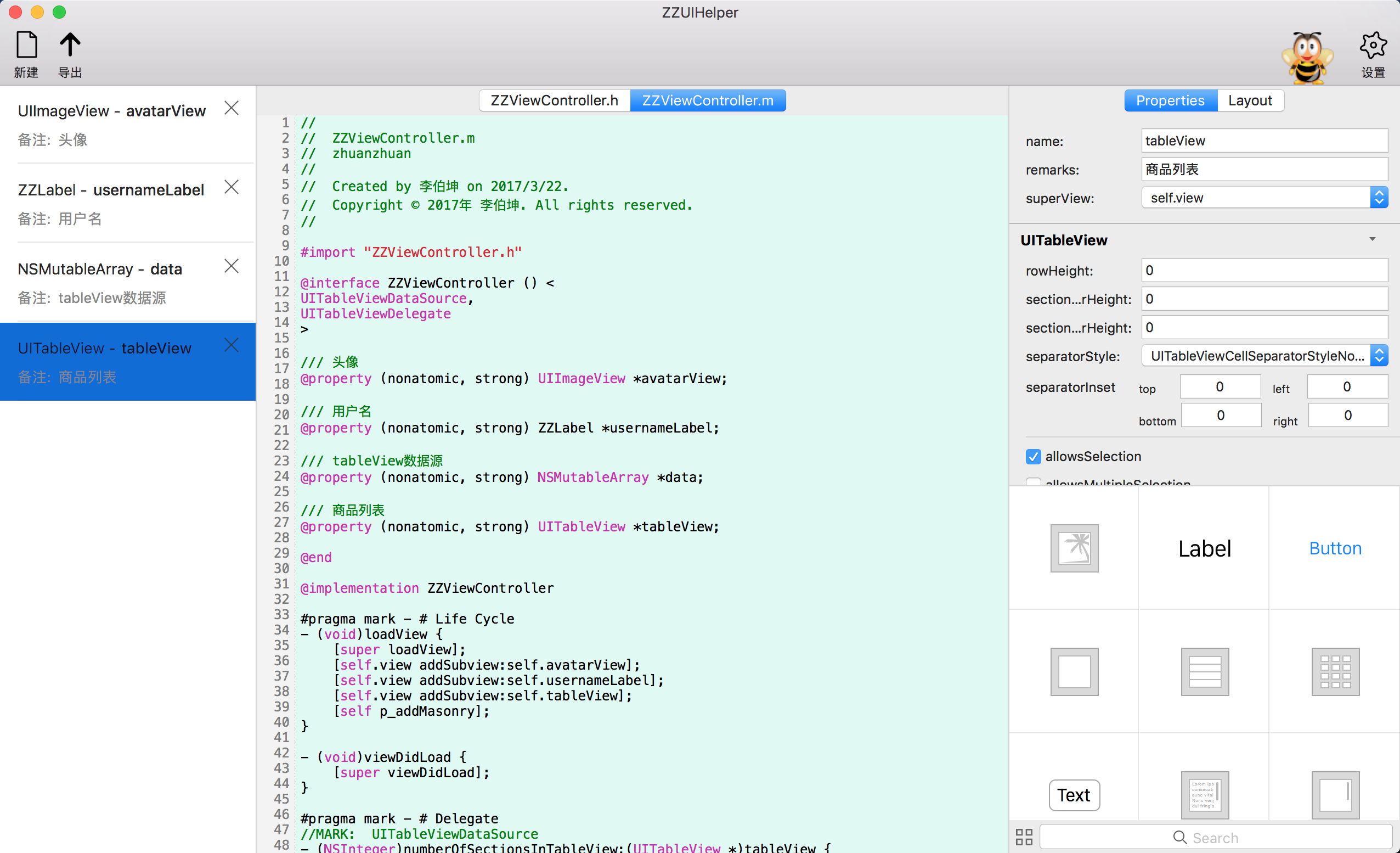Open the 设置 settings gear icon
The image size is (1400, 853).
(1373, 46)
